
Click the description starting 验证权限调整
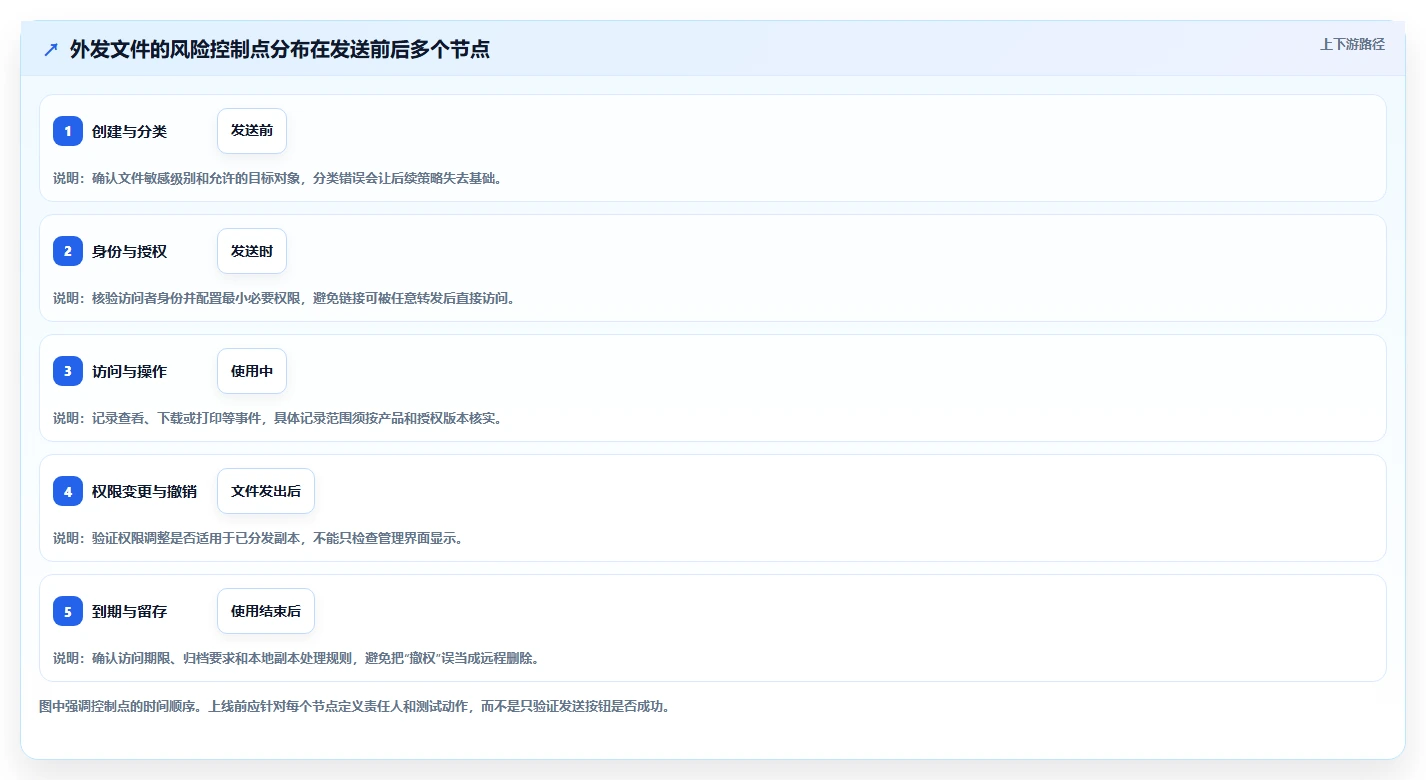pos(258,538)
